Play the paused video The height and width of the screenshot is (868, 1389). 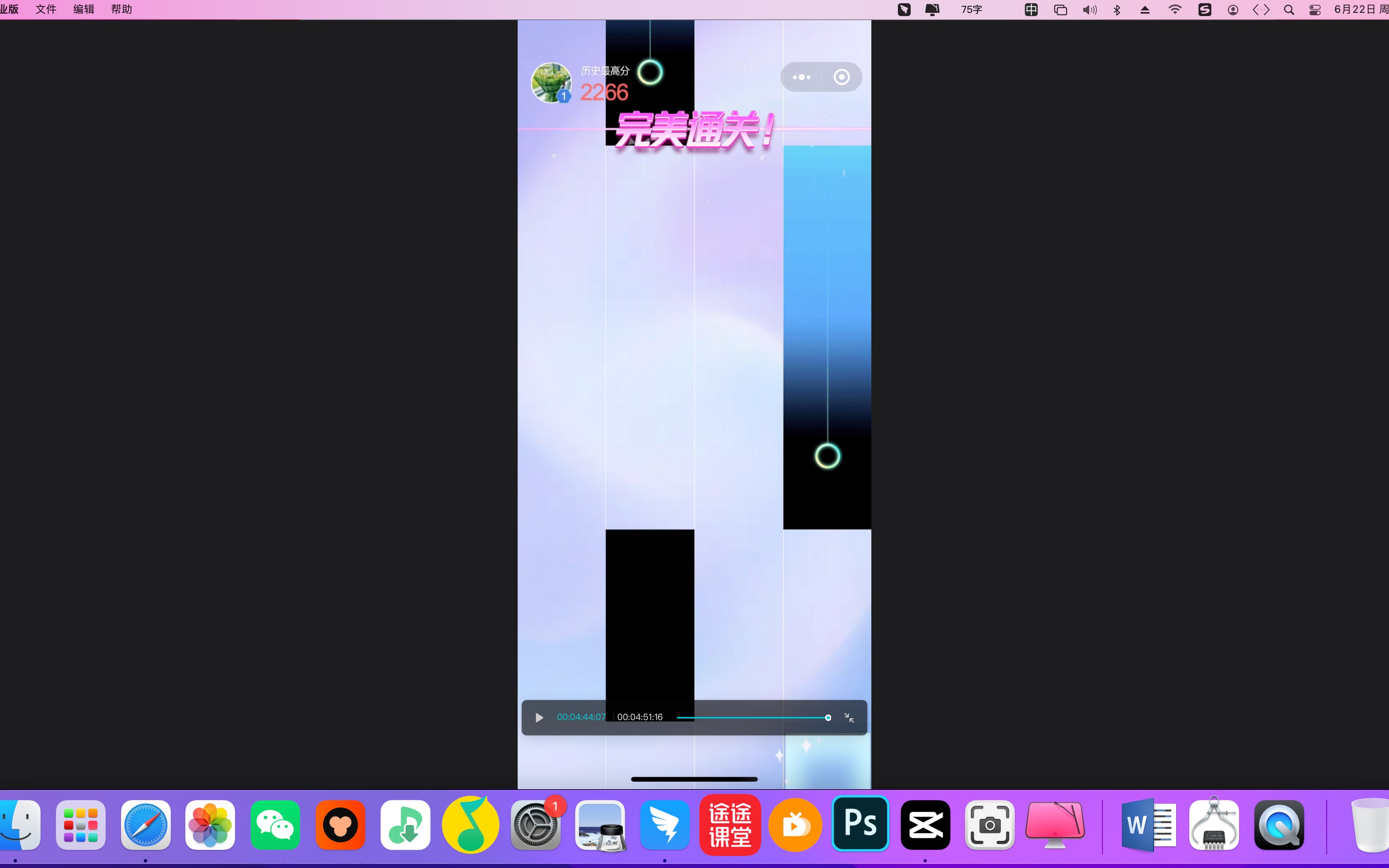coord(539,718)
